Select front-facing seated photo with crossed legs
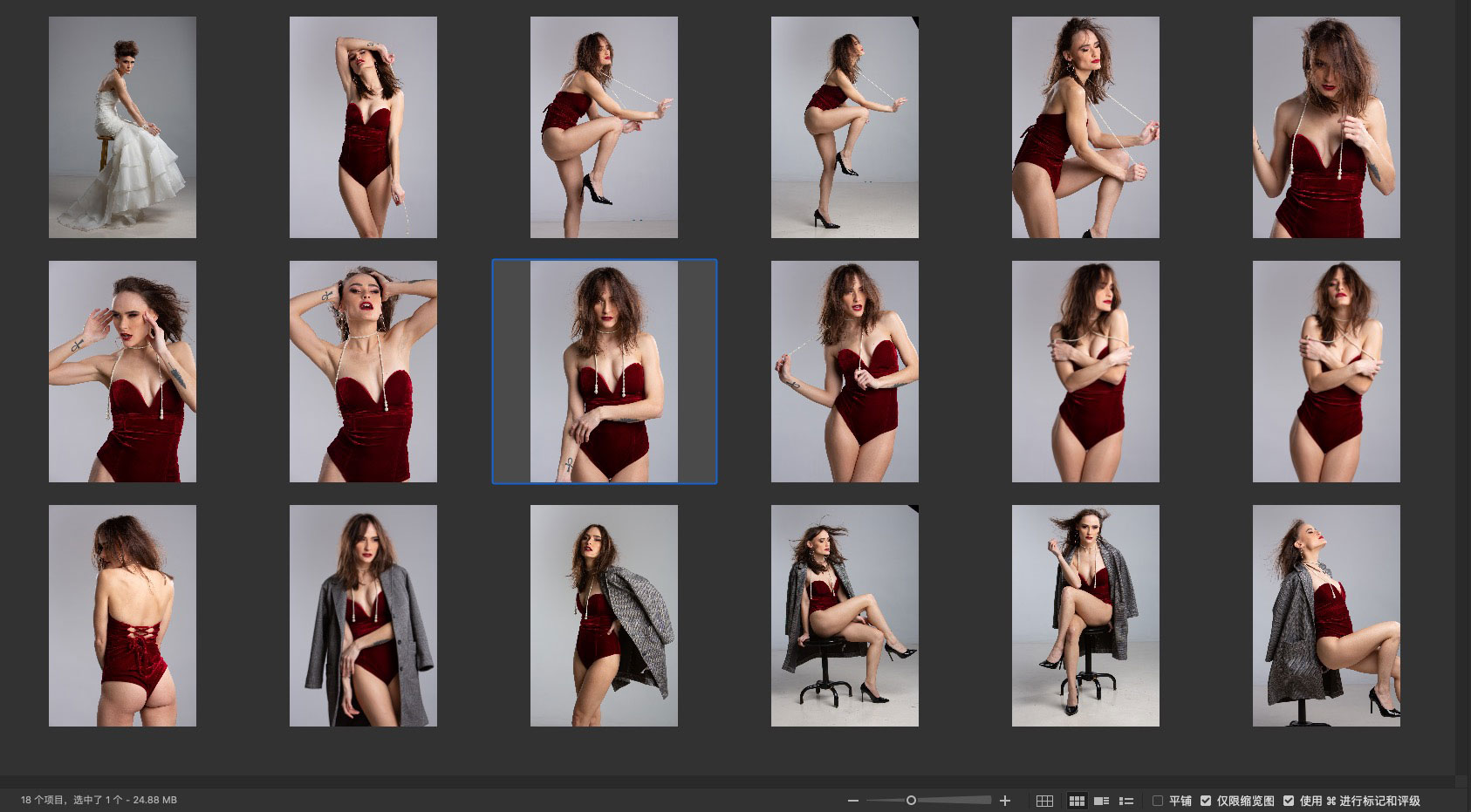The height and width of the screenshot is (812, 1471). pyautogui.click(x=1085, y=616)
